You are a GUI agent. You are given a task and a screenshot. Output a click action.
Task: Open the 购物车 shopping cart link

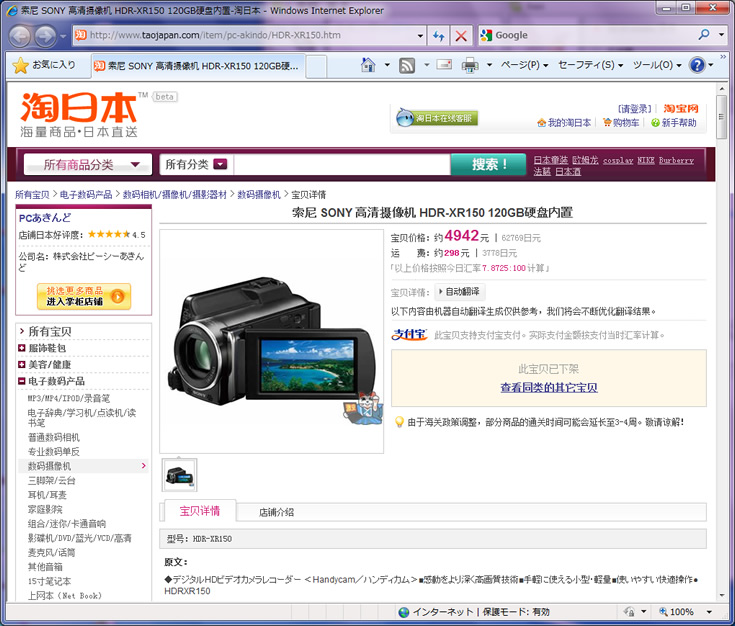[621, 123]
